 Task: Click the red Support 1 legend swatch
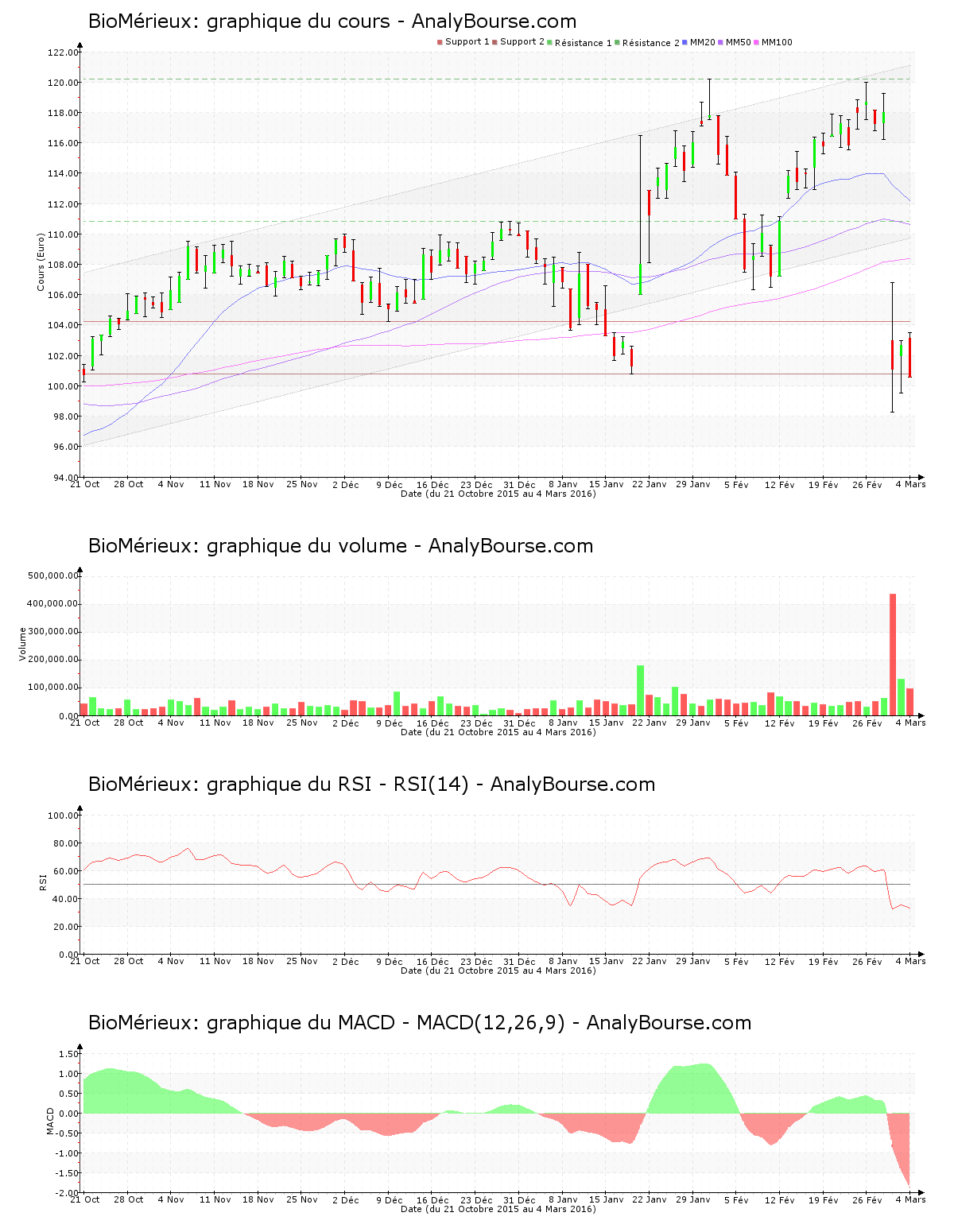coord(440,42)
